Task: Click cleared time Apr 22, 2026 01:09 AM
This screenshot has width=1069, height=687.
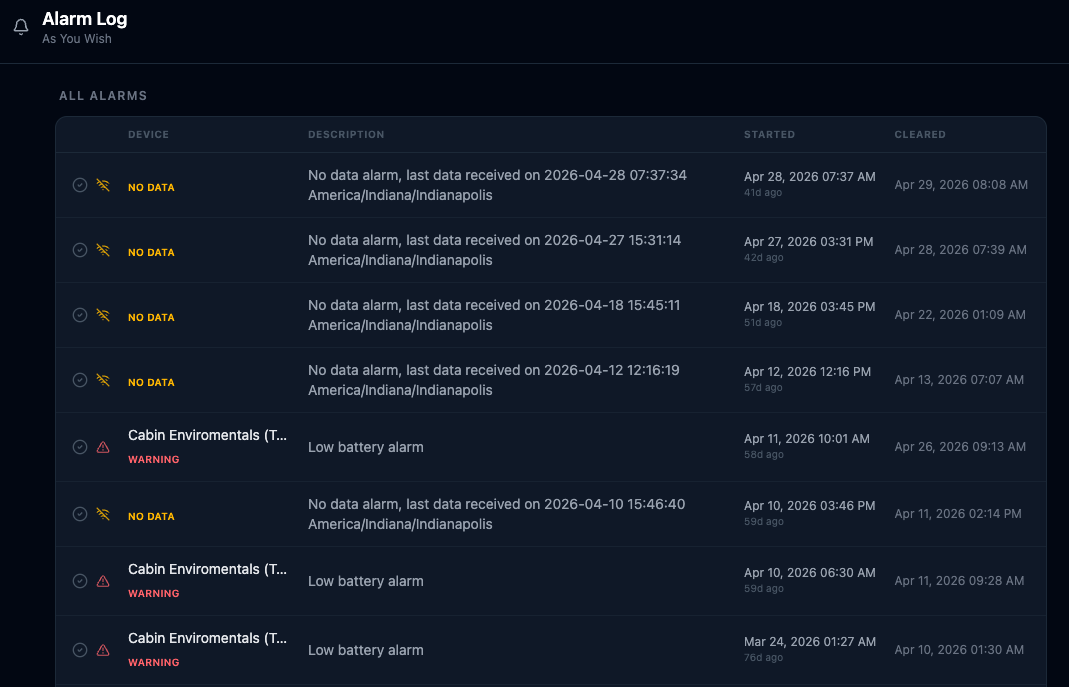Action: click(960, 315)
